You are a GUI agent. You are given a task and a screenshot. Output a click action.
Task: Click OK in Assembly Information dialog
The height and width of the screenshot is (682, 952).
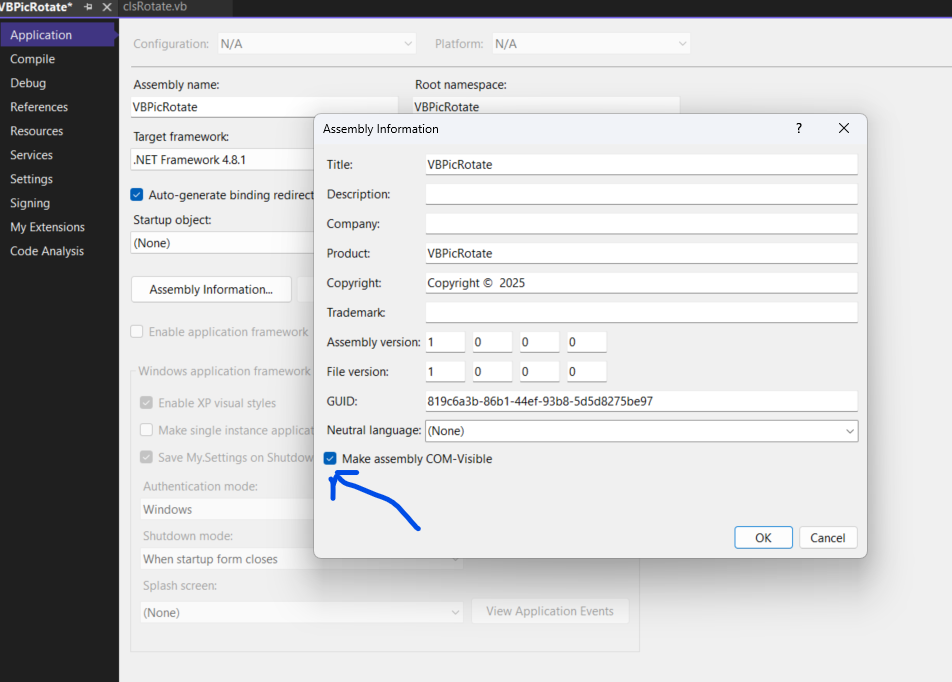[763, 537]
